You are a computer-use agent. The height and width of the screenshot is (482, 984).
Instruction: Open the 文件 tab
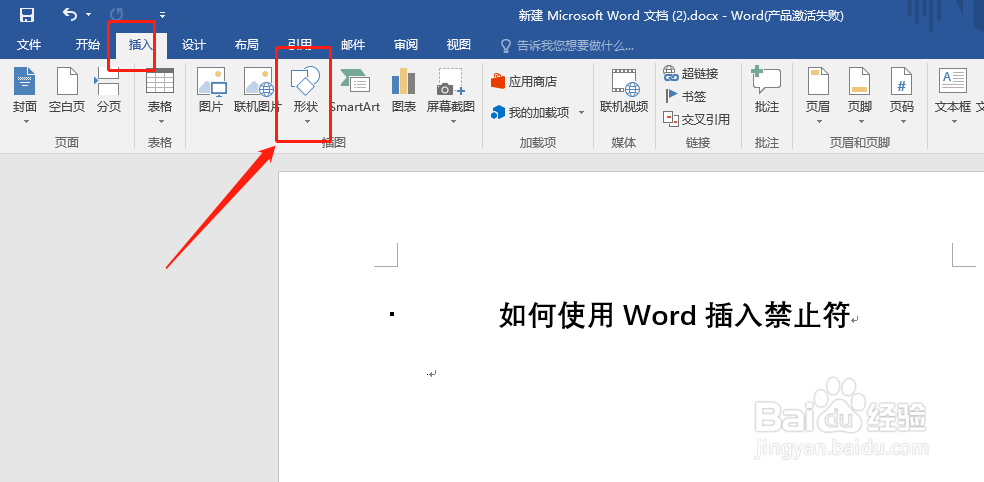pyautogui.click(x=29, y=45)
